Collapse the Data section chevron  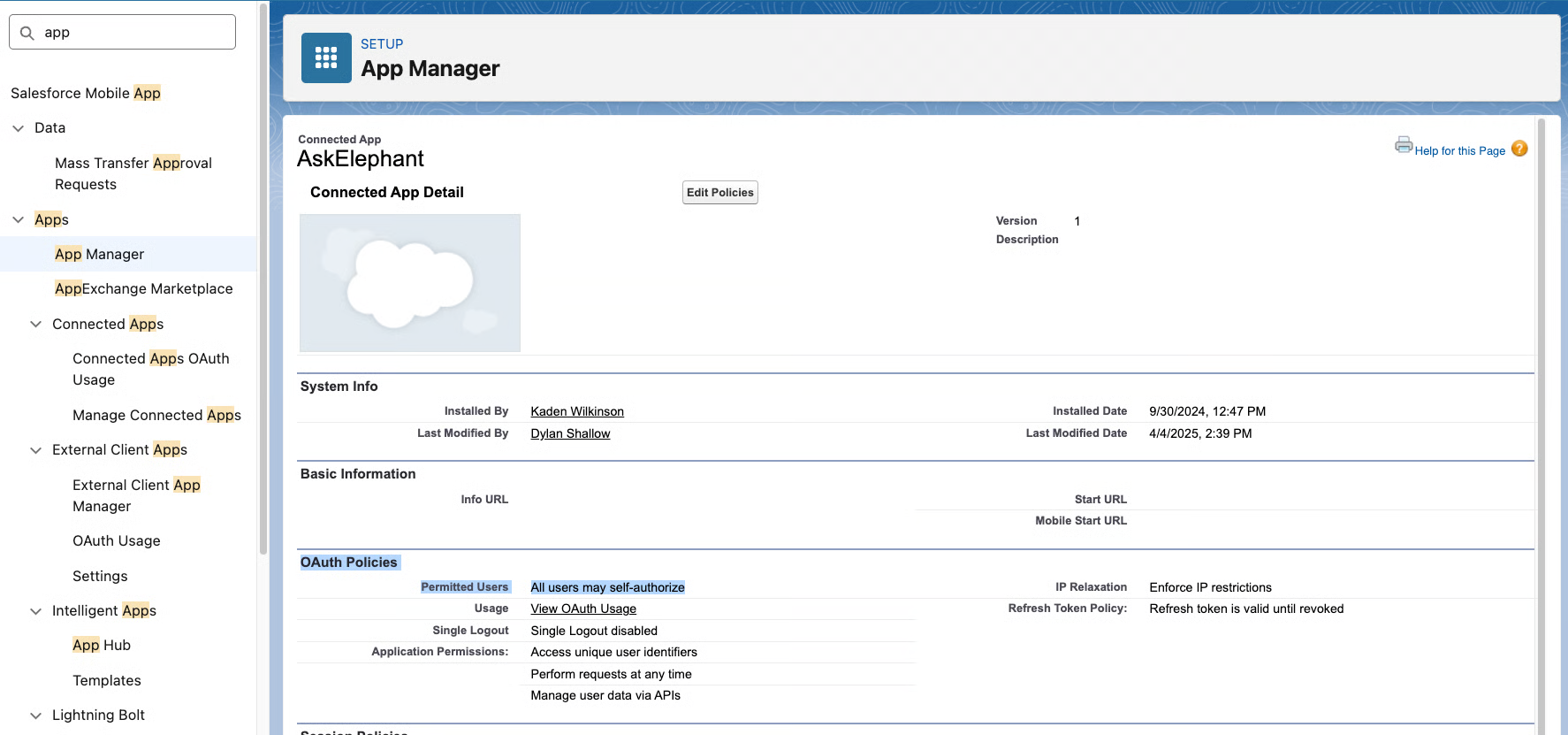click(x=18, y=128)
